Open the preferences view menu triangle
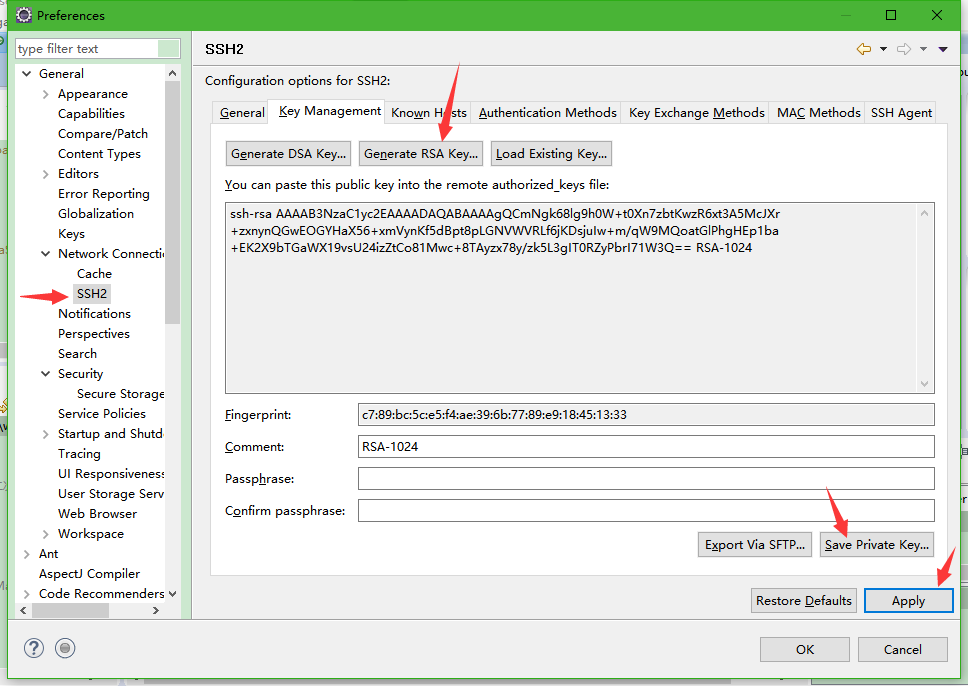The image size is (968, 686). point(943,49)
